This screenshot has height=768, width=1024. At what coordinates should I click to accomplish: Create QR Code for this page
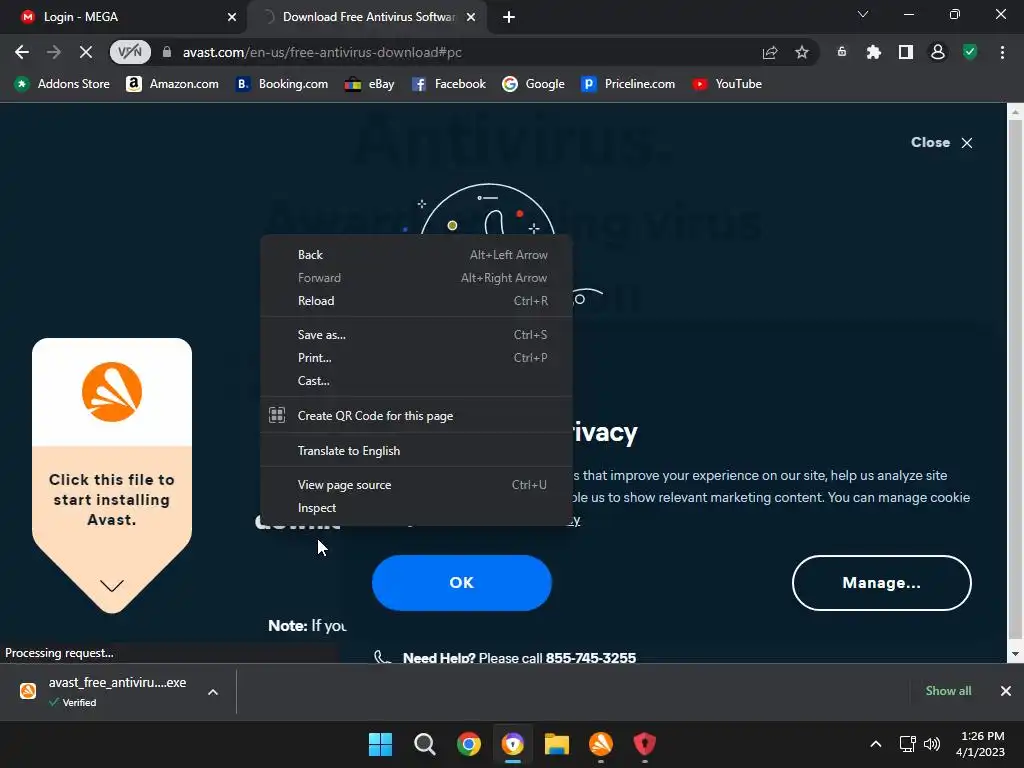(417, 416)
